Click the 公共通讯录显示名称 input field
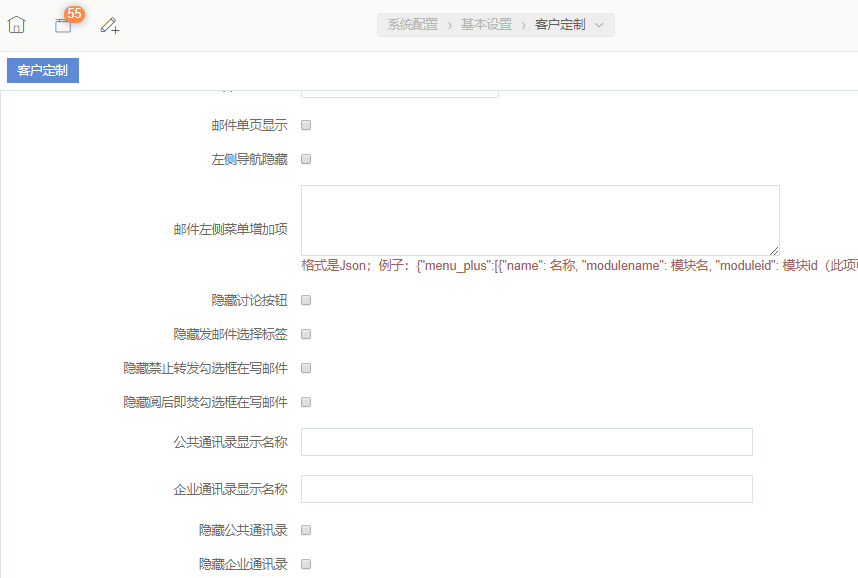The width and height of the screenshot is (858, 578). [526, 442]
